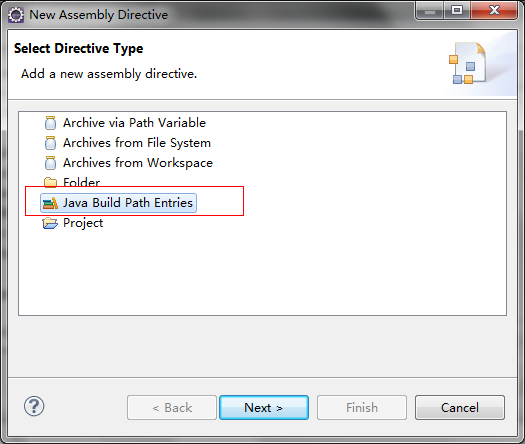Screen dimensions: 525x444
Task: Select Archive via Path Variable directive
Action: [x=134, y=123]
